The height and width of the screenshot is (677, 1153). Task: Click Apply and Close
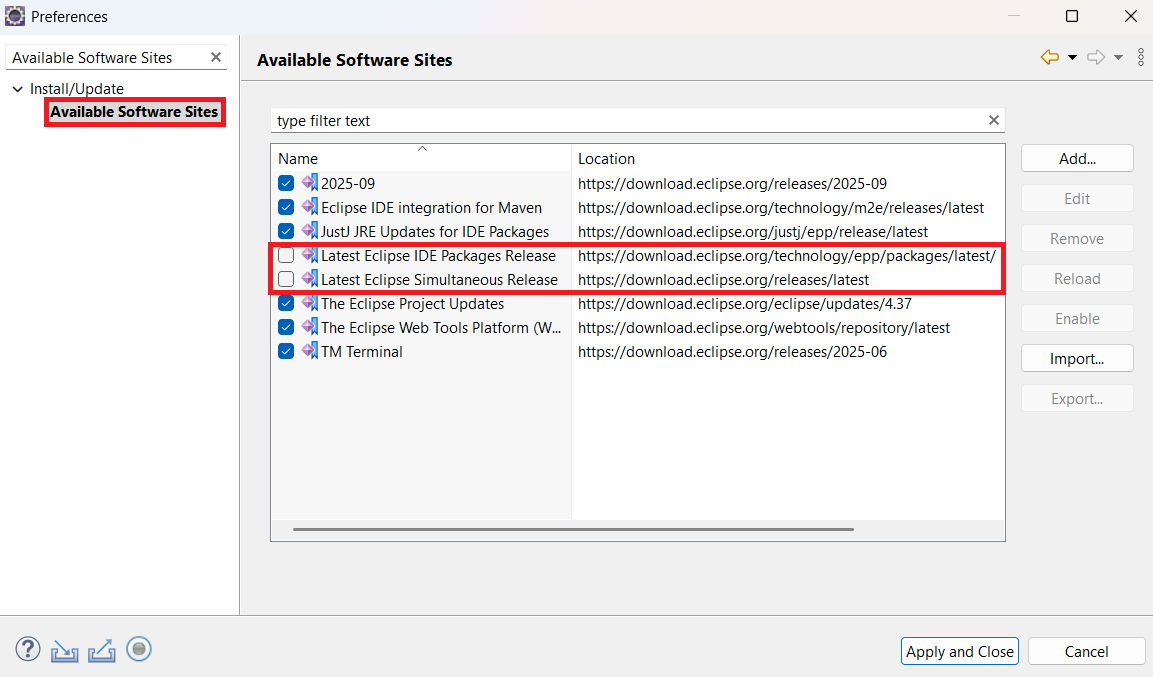[x=959, y=651]
